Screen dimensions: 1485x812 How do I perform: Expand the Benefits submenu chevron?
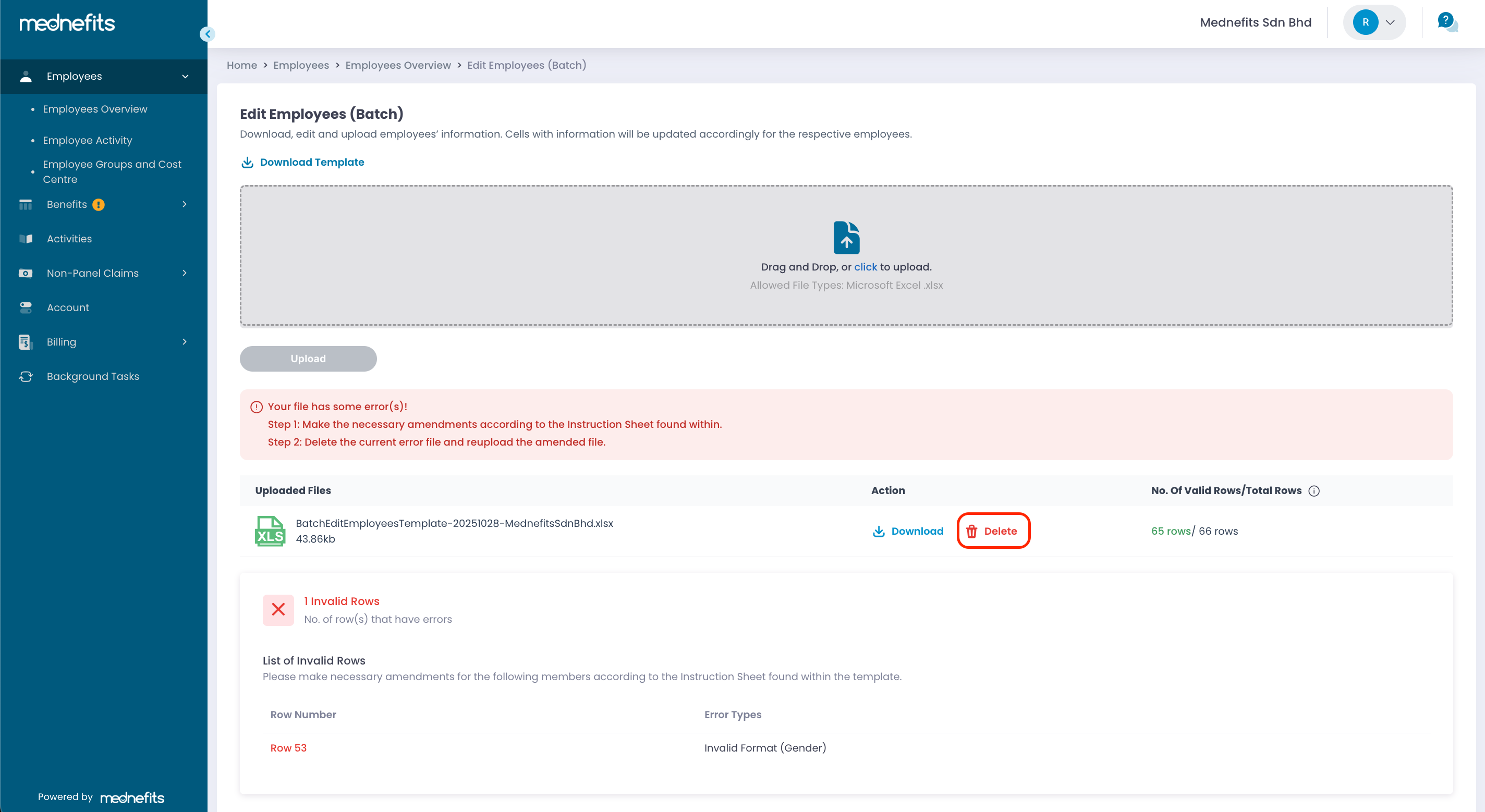pos(185,204)
